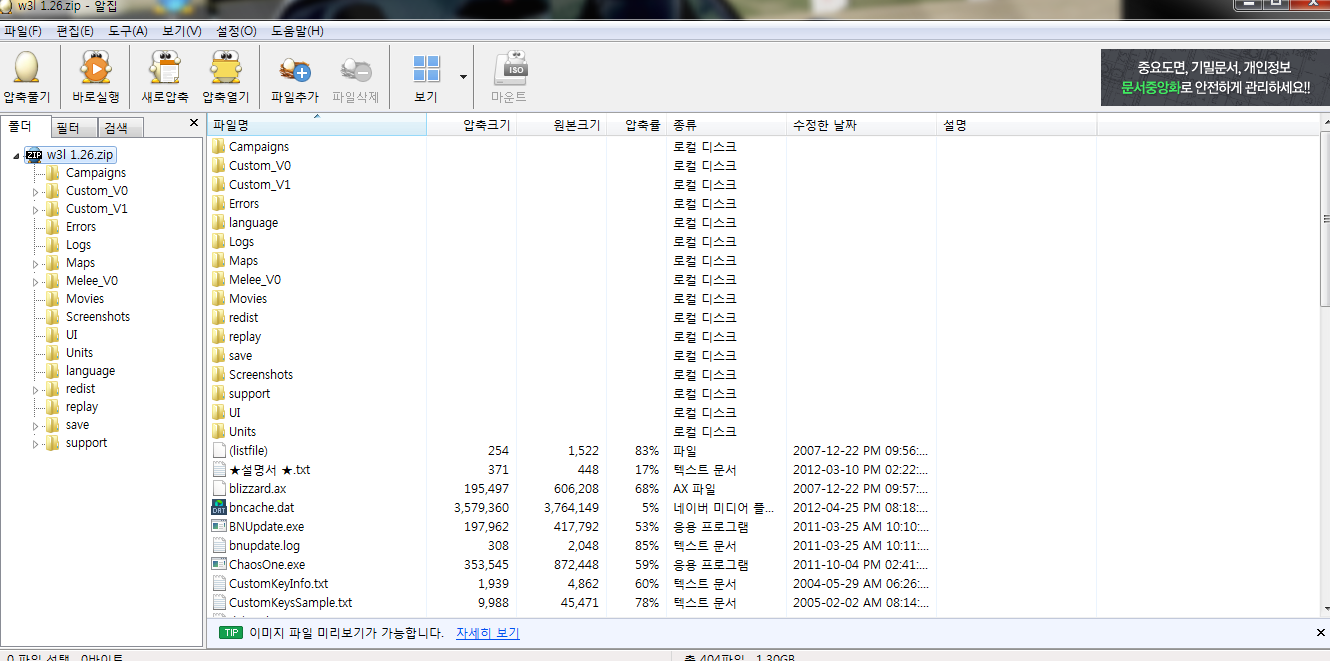The image size is (1330, 661).
Task: Collapse the w3l 1.26.zip root node
Action: (17, 155)
